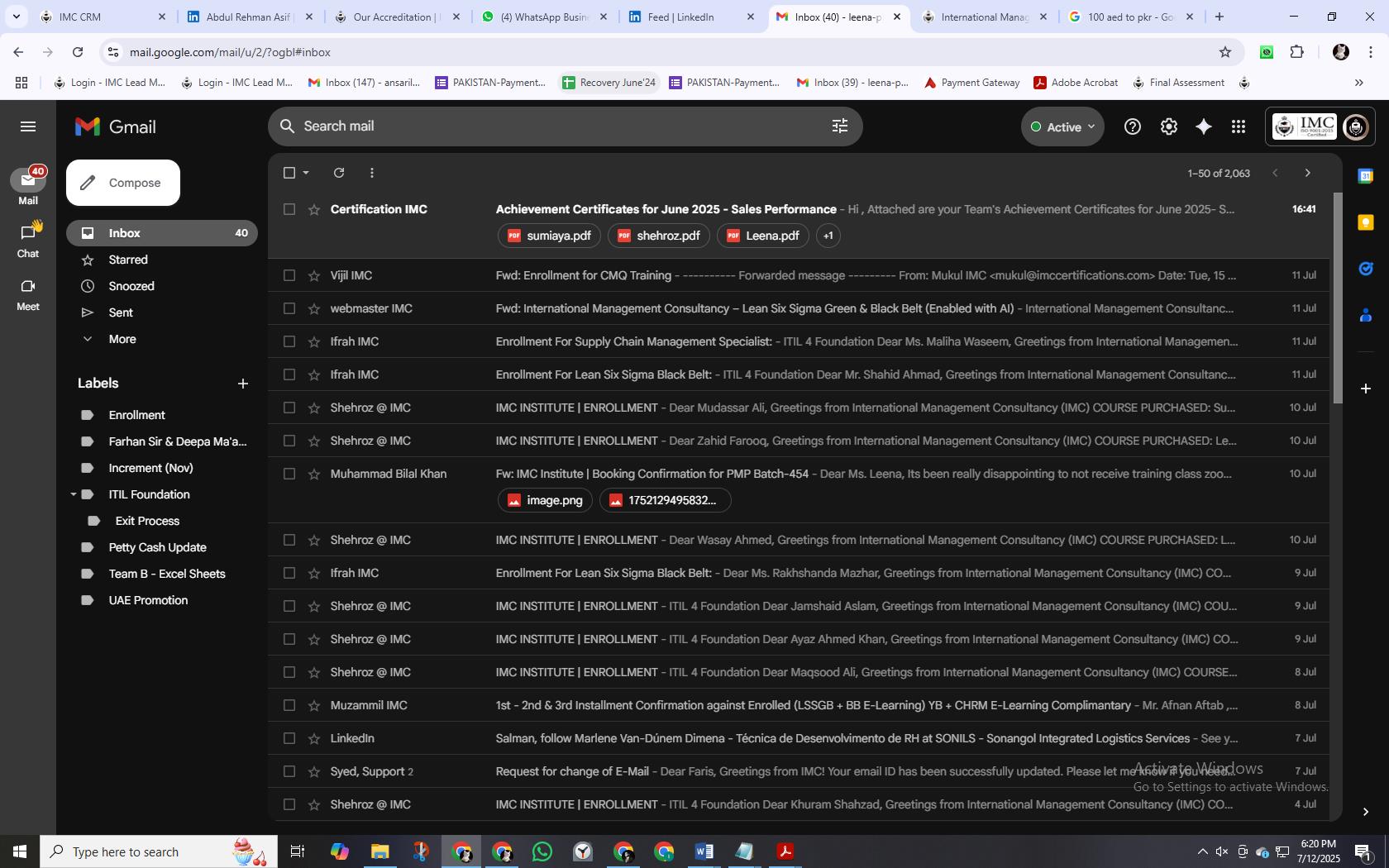The image size is (1389, 868).
Task: Click the Compose button
Action: coord(123,183)
